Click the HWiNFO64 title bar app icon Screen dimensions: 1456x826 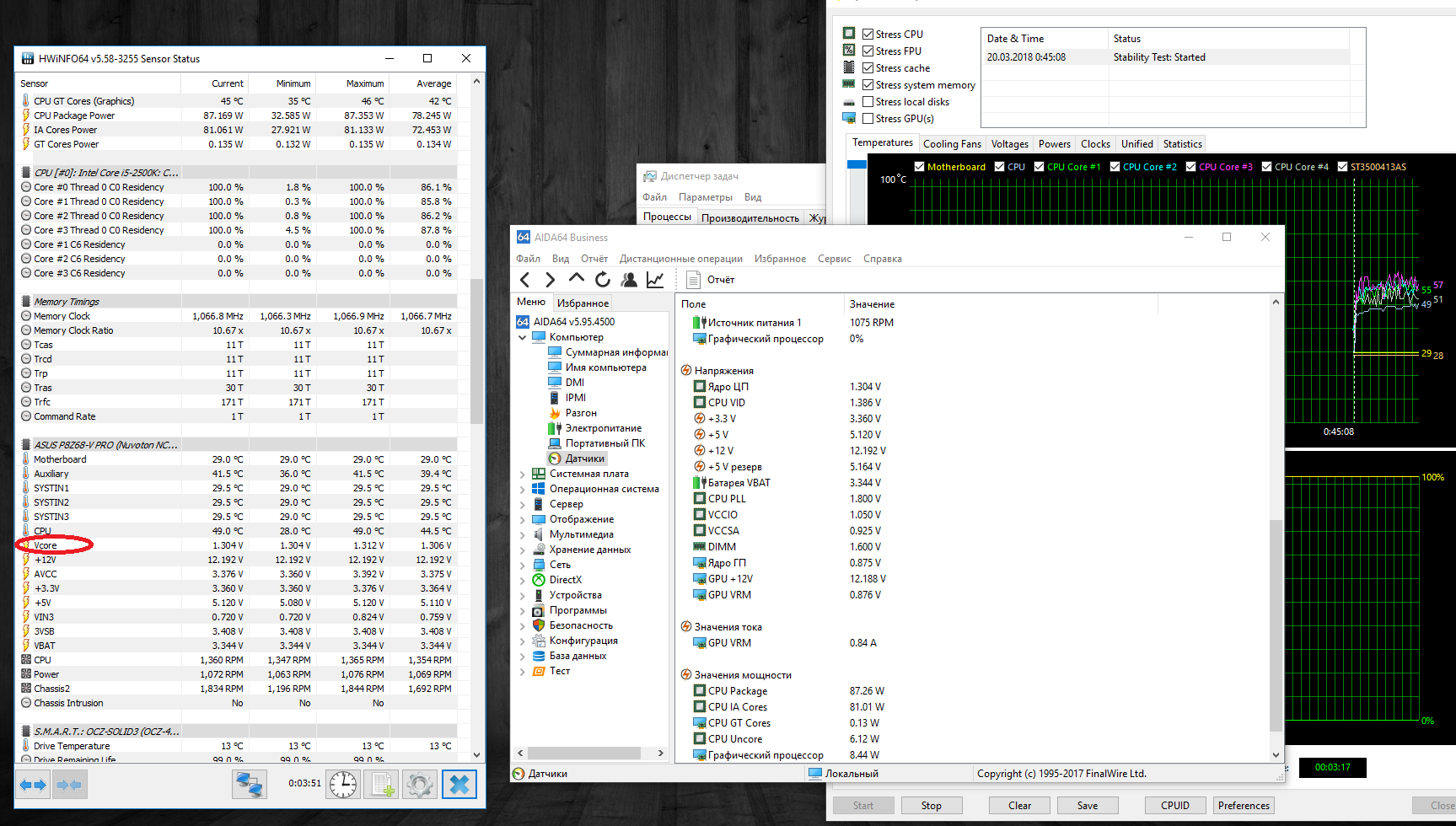tap(28, 59)
